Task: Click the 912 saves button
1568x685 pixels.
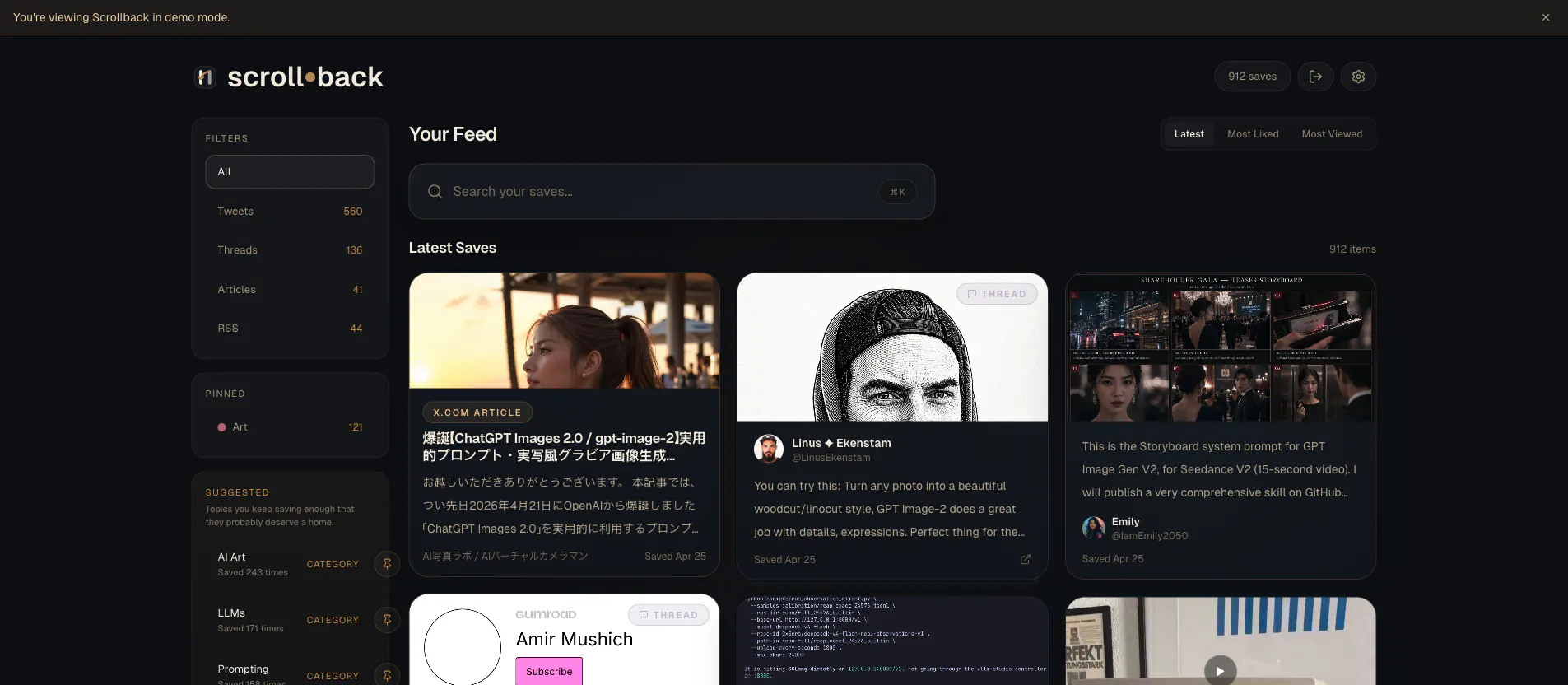Action: [1252, 77]
